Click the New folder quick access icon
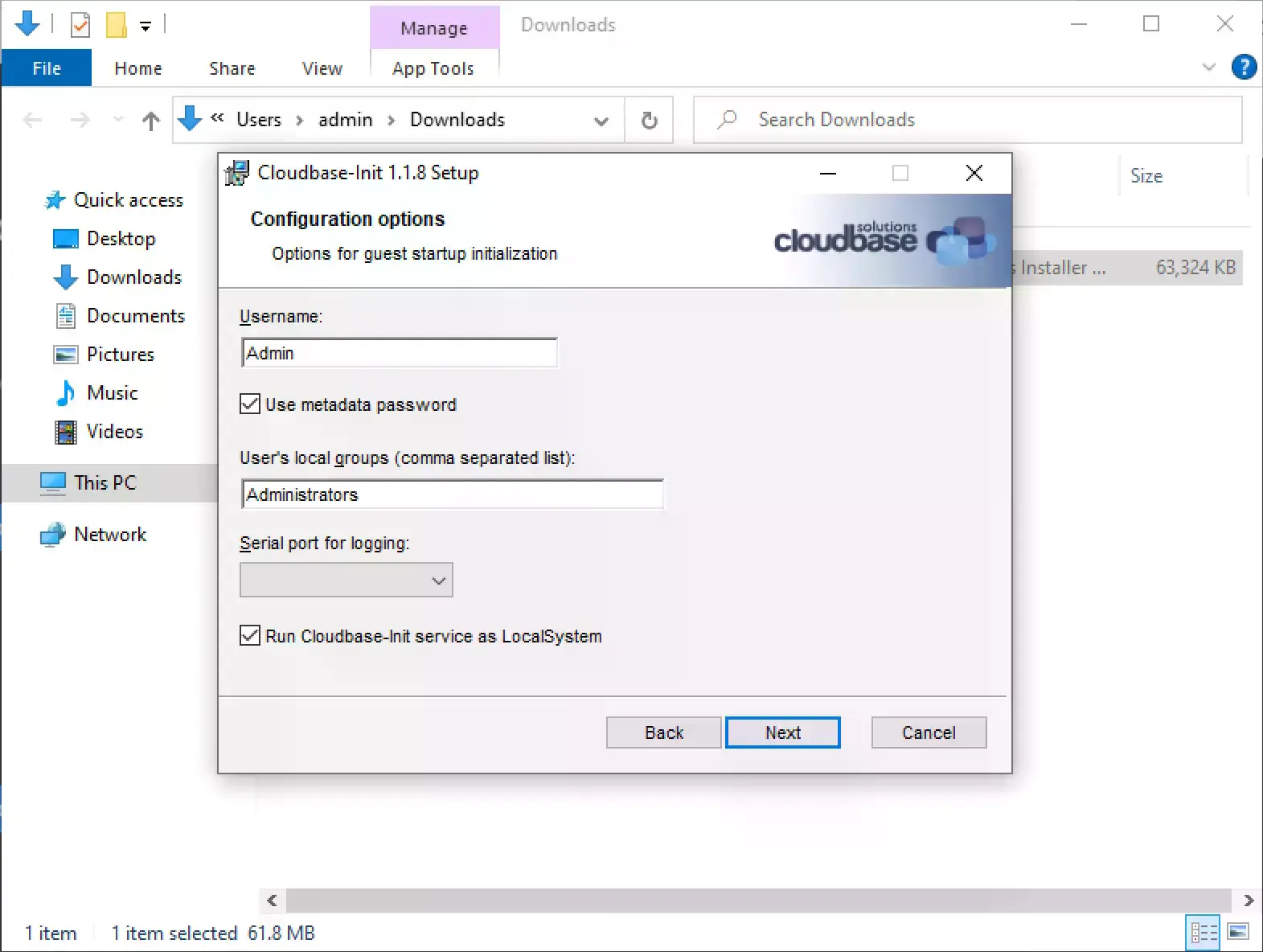1263x952 pixels. pyautogui.click(x=117, y=25)
